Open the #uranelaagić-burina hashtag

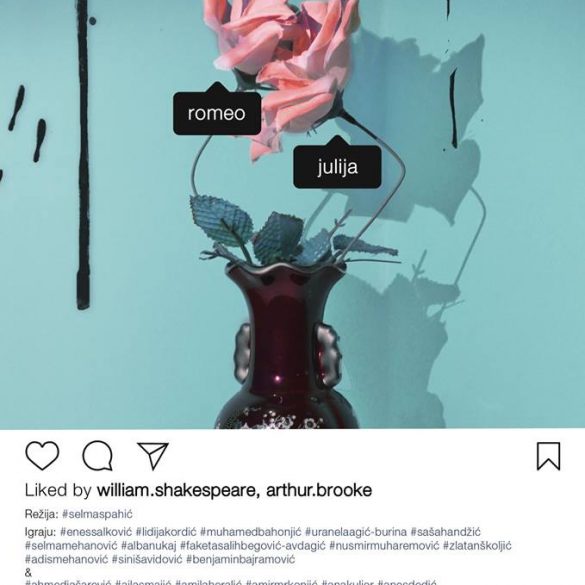[356, 532]
